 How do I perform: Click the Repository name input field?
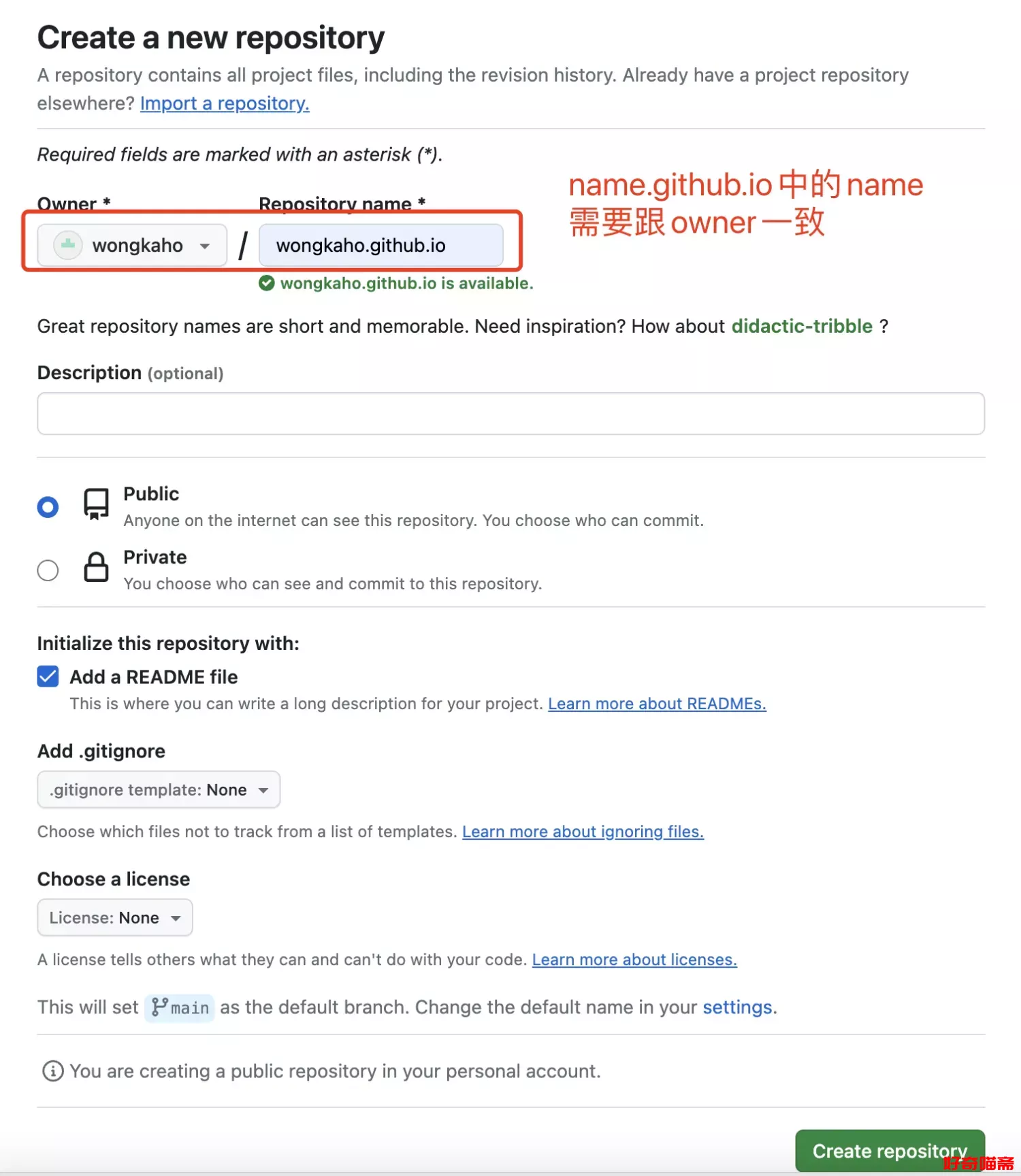point(381,245)
